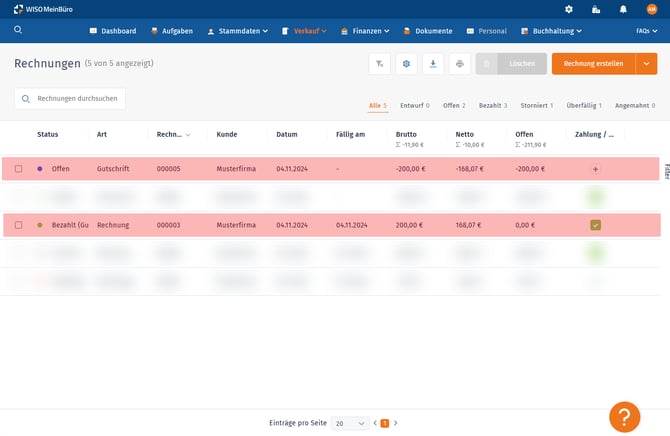Open the entries per page dropdown

[x=350, y=423]
